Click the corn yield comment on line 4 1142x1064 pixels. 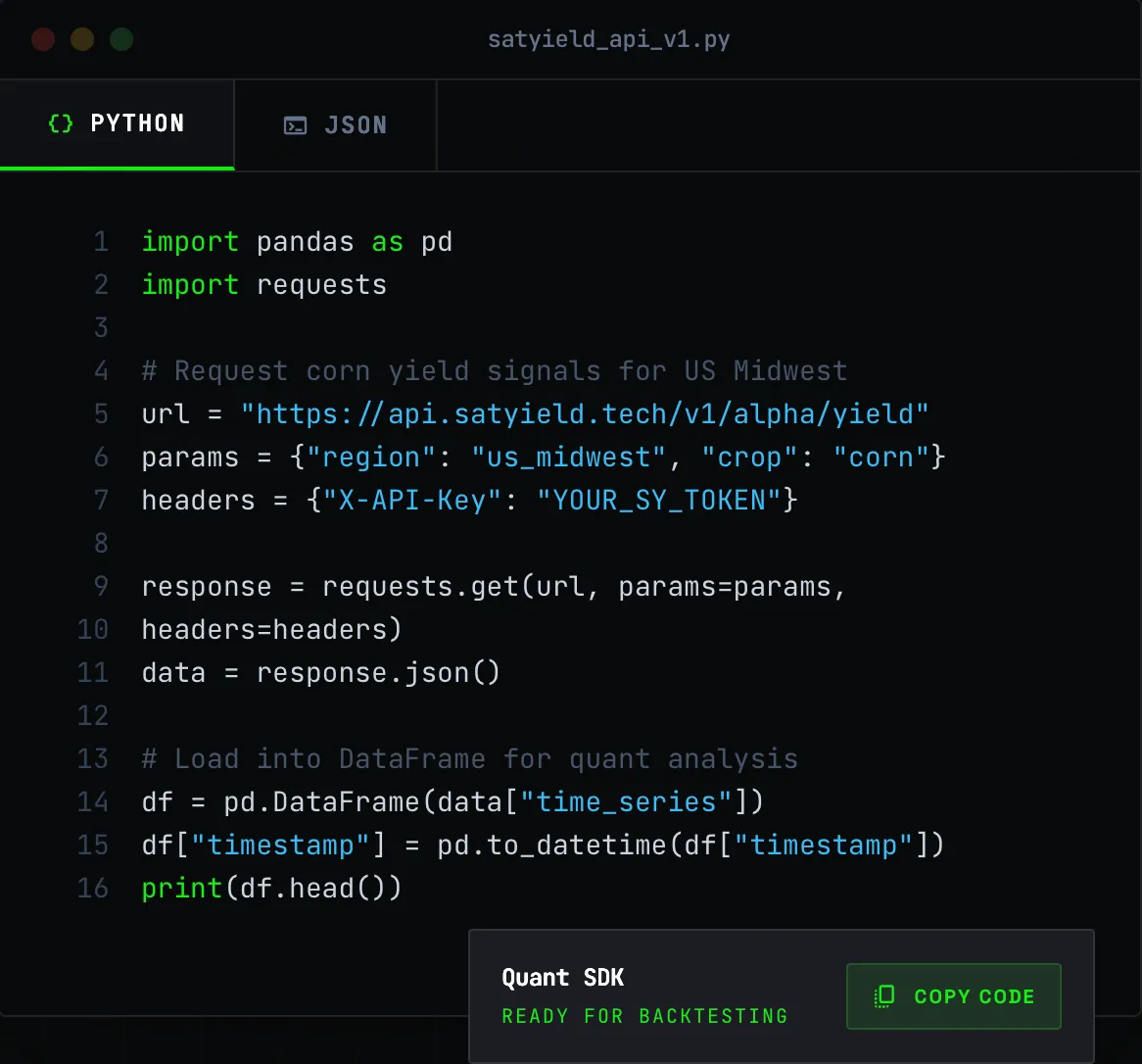point(494,370)
